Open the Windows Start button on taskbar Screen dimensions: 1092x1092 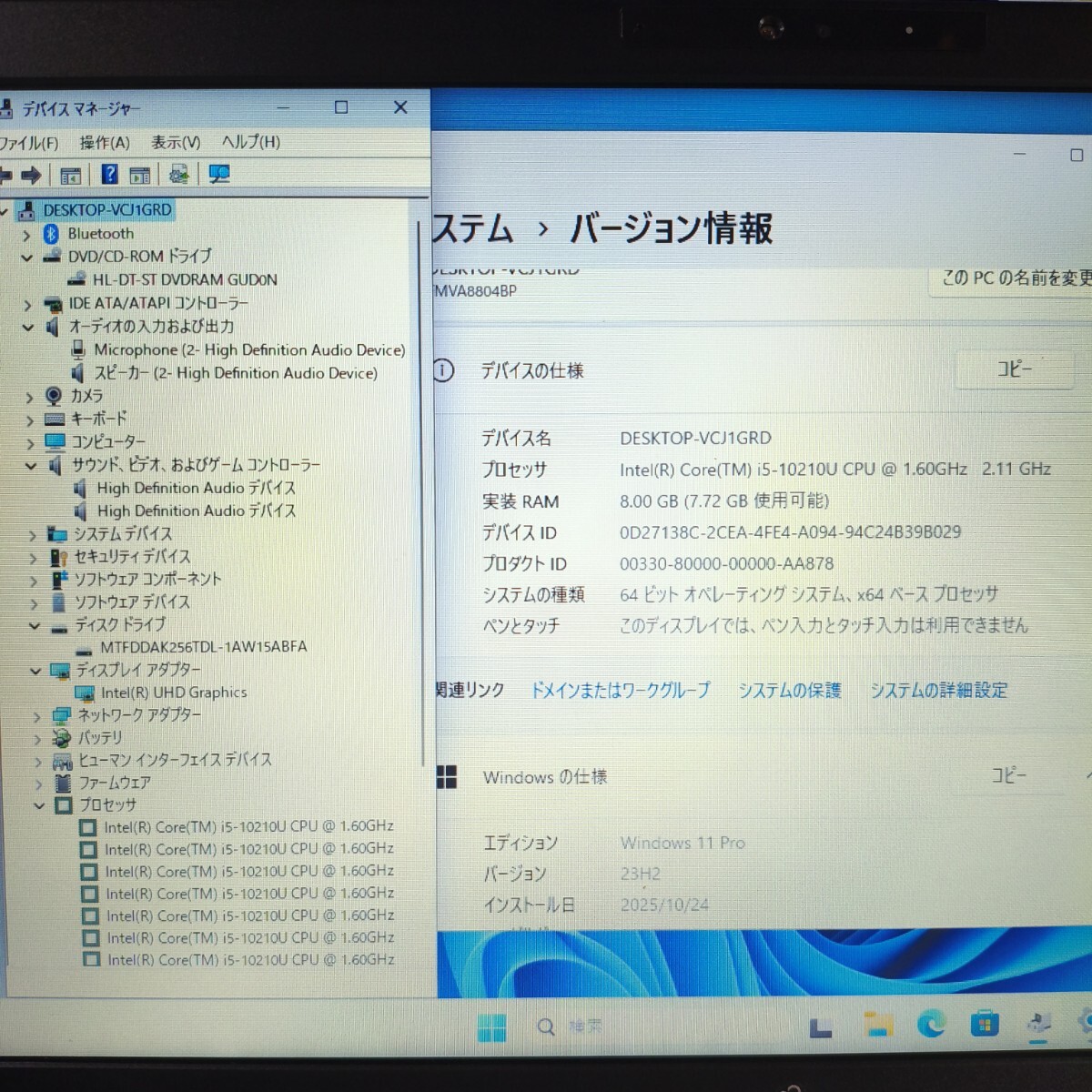(491, 1027)
